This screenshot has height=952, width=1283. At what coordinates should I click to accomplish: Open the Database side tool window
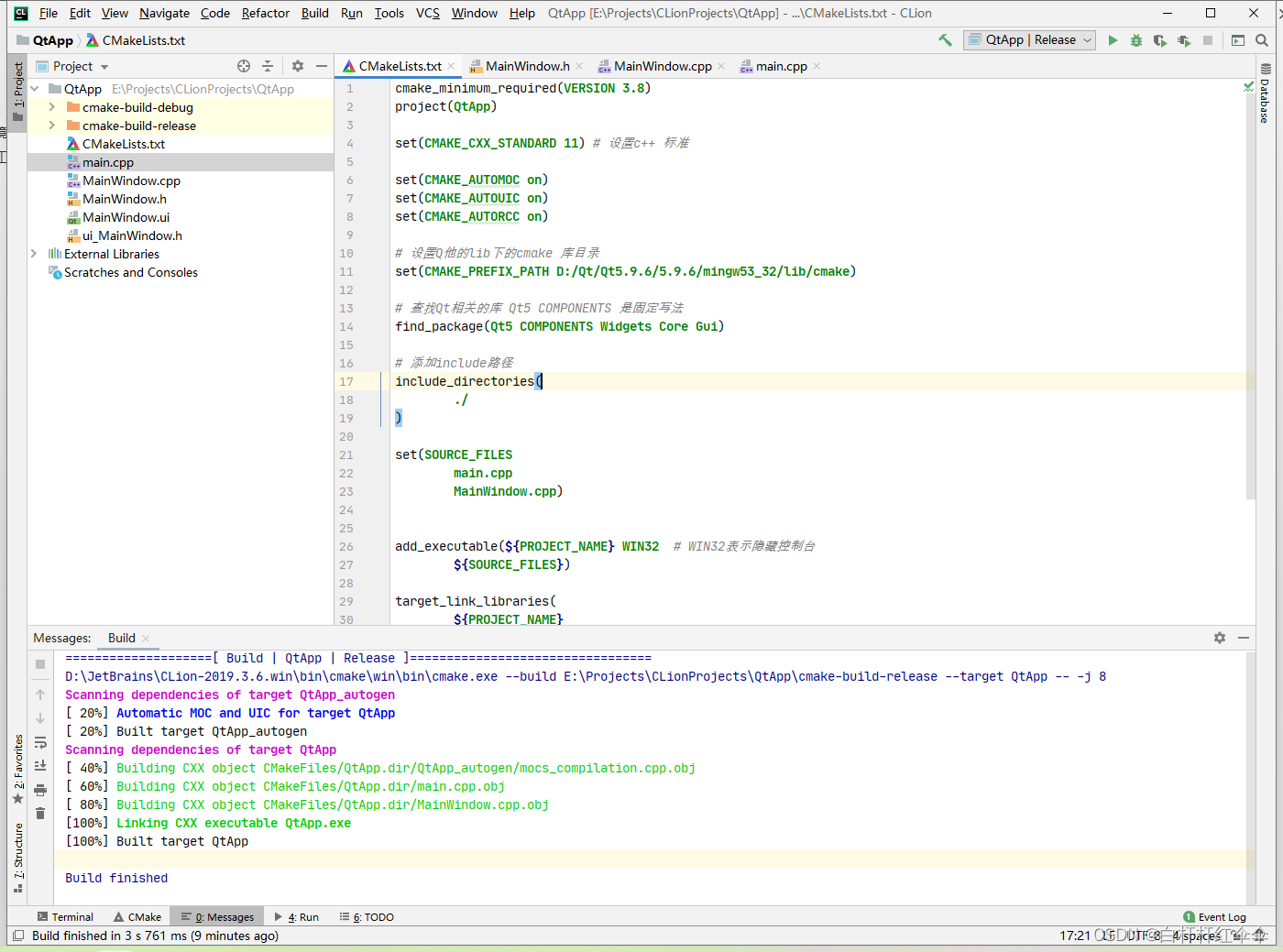1265,94
